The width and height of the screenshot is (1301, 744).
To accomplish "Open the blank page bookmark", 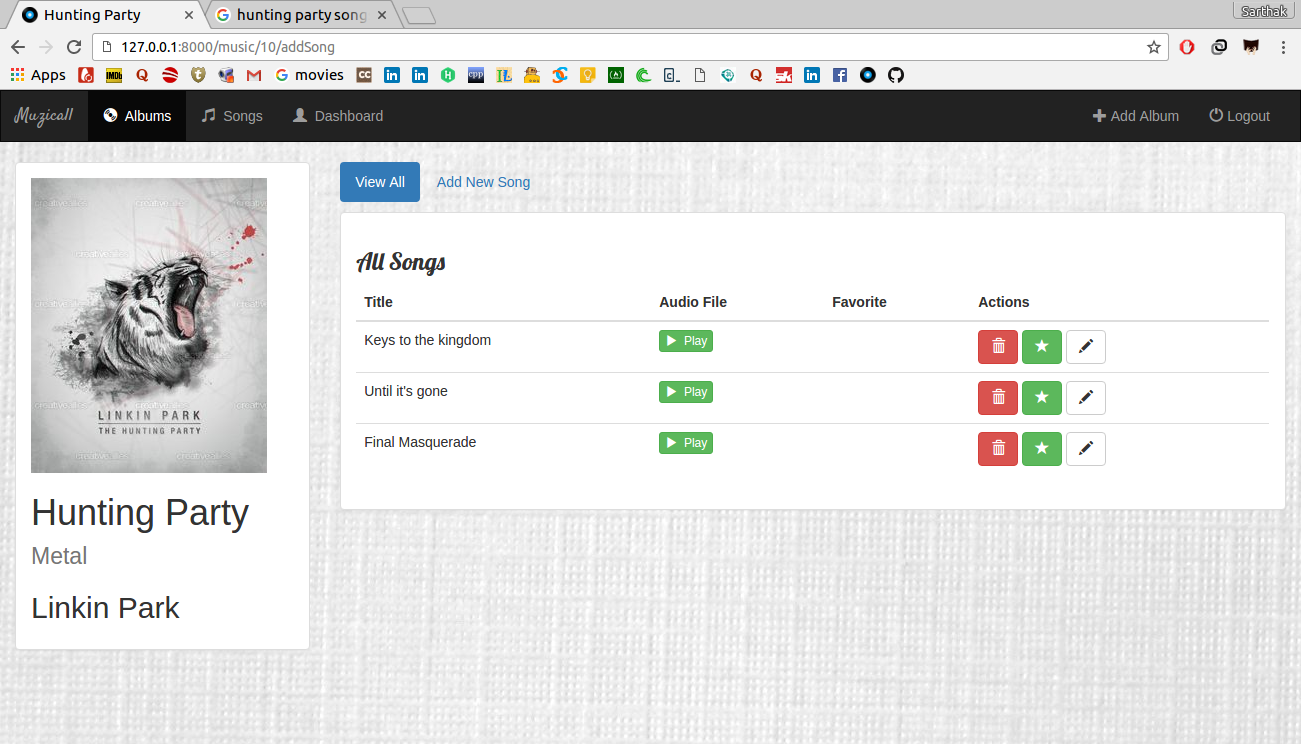I will tap(700, 75).
